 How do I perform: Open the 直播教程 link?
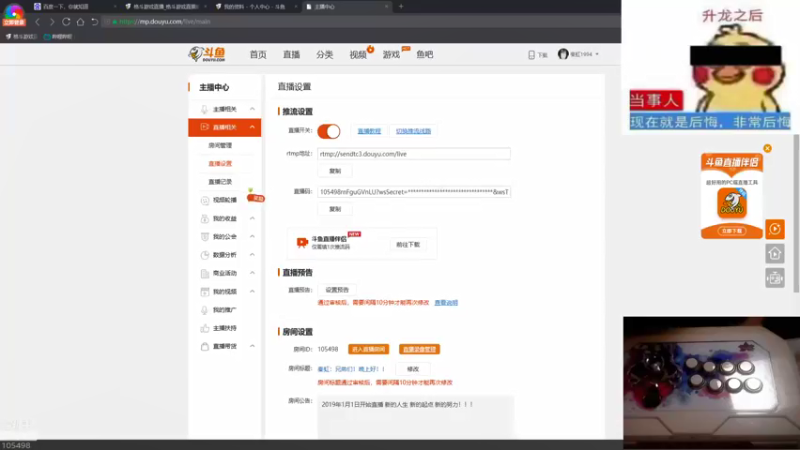click(x=369, y=131)
